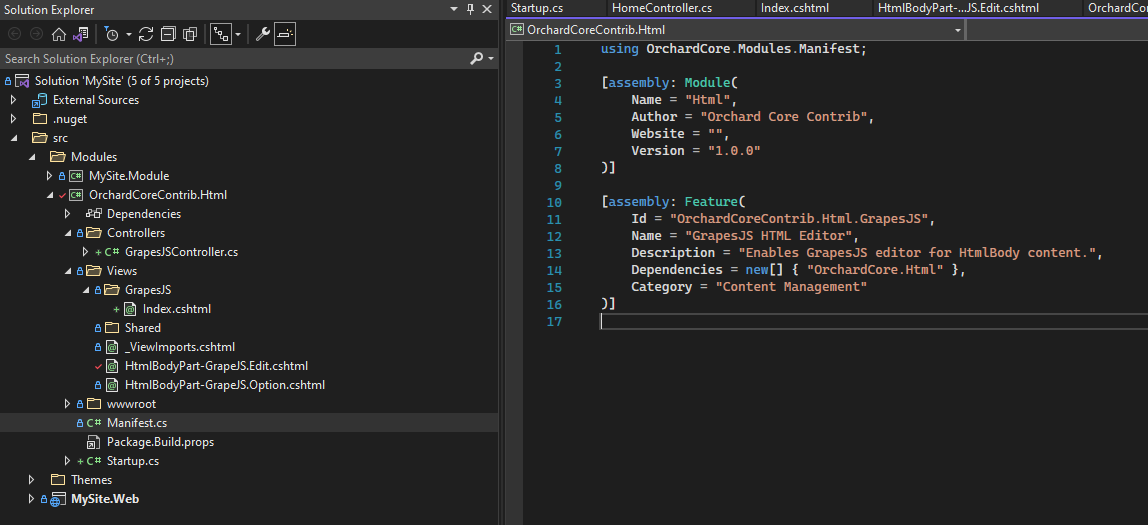This screenshot has height=525, width=1148.
Task: Click MySite.Web globe project icon
Action: [58, 499]
